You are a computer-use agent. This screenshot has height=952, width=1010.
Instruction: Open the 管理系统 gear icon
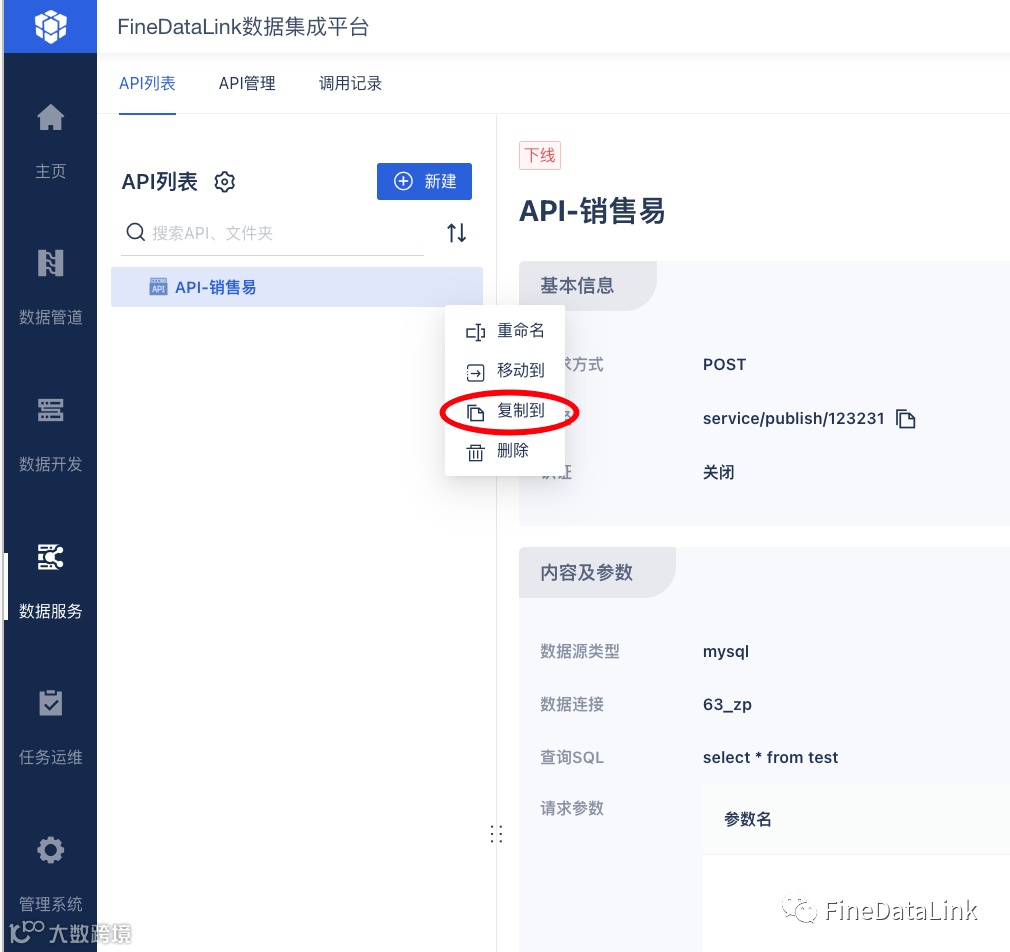pos(50,850)
